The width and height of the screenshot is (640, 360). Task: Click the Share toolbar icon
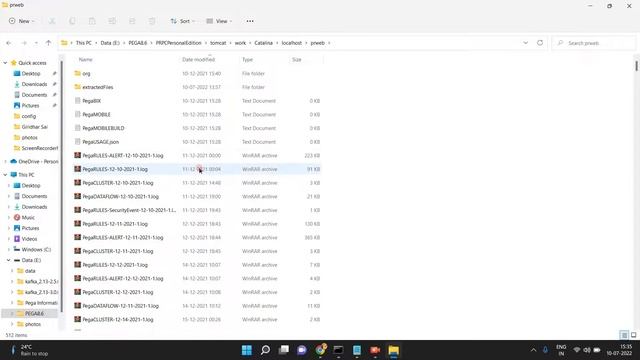pos(132,21)
